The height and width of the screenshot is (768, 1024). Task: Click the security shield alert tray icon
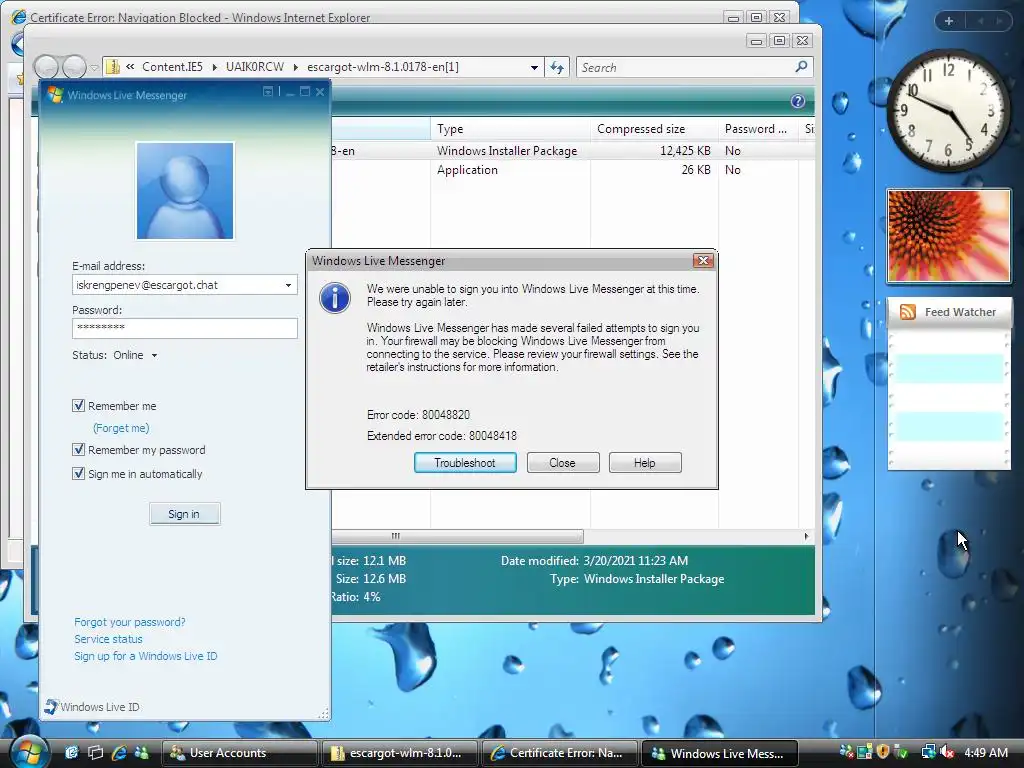(x=883, y=752)
